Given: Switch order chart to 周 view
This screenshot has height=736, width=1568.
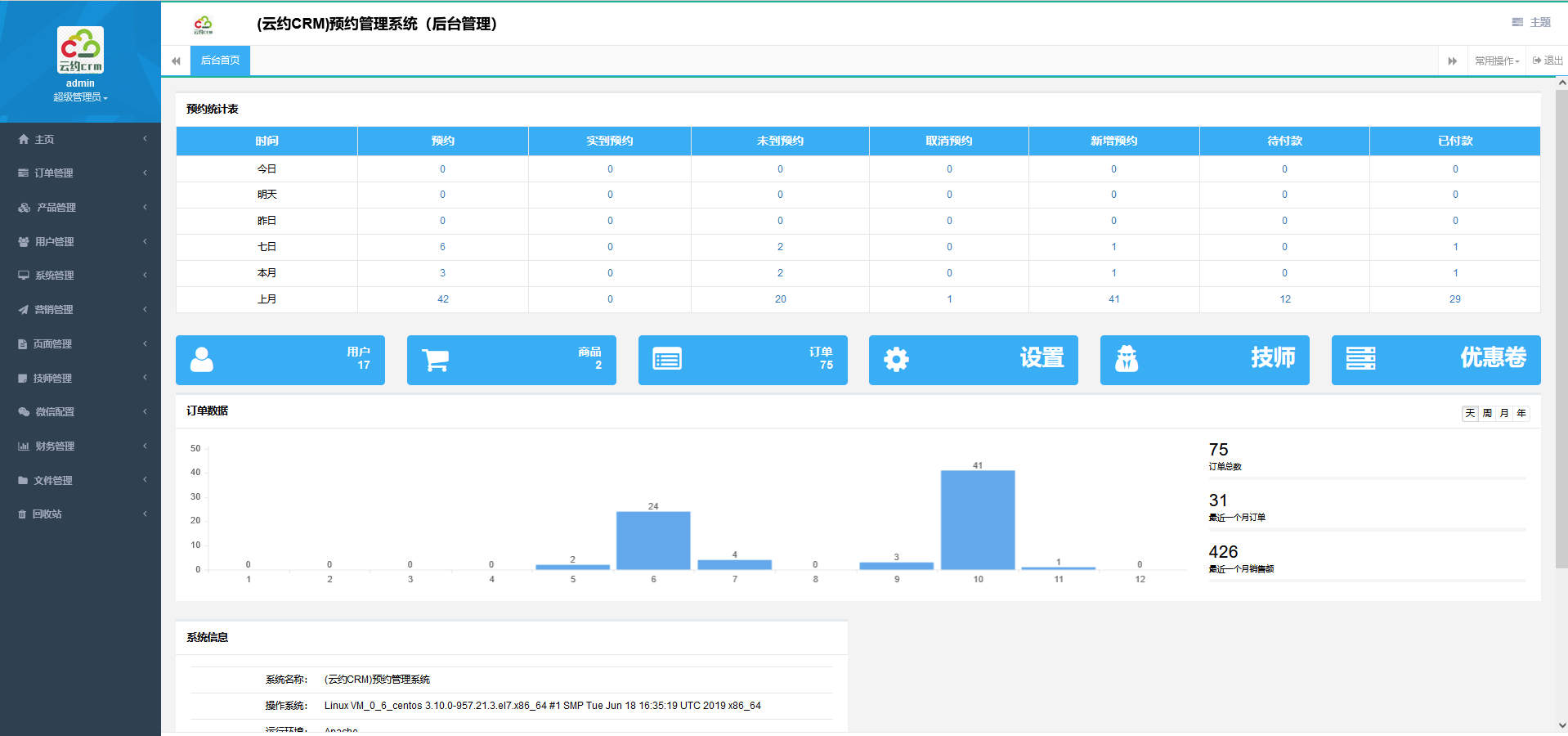Looking at the screenshot, I should point(1487,413).
